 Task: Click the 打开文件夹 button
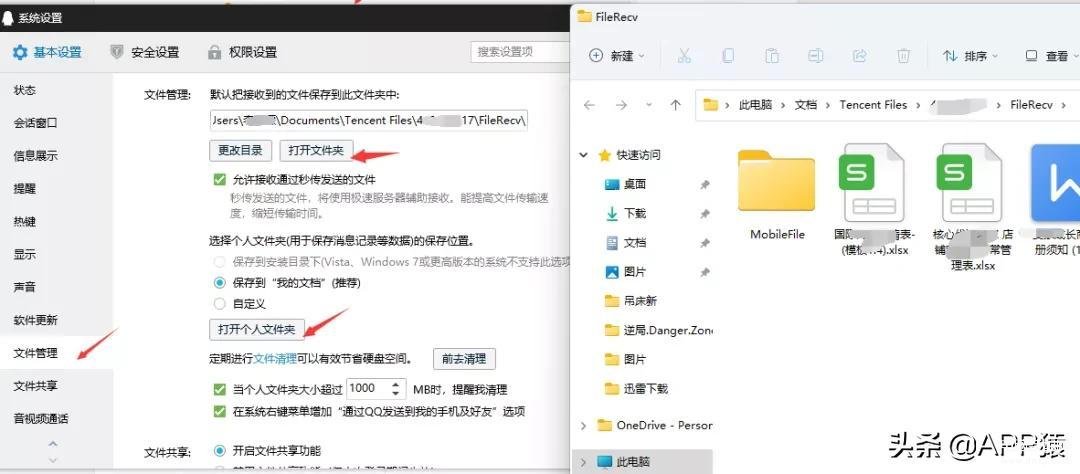tap(316, 150)
